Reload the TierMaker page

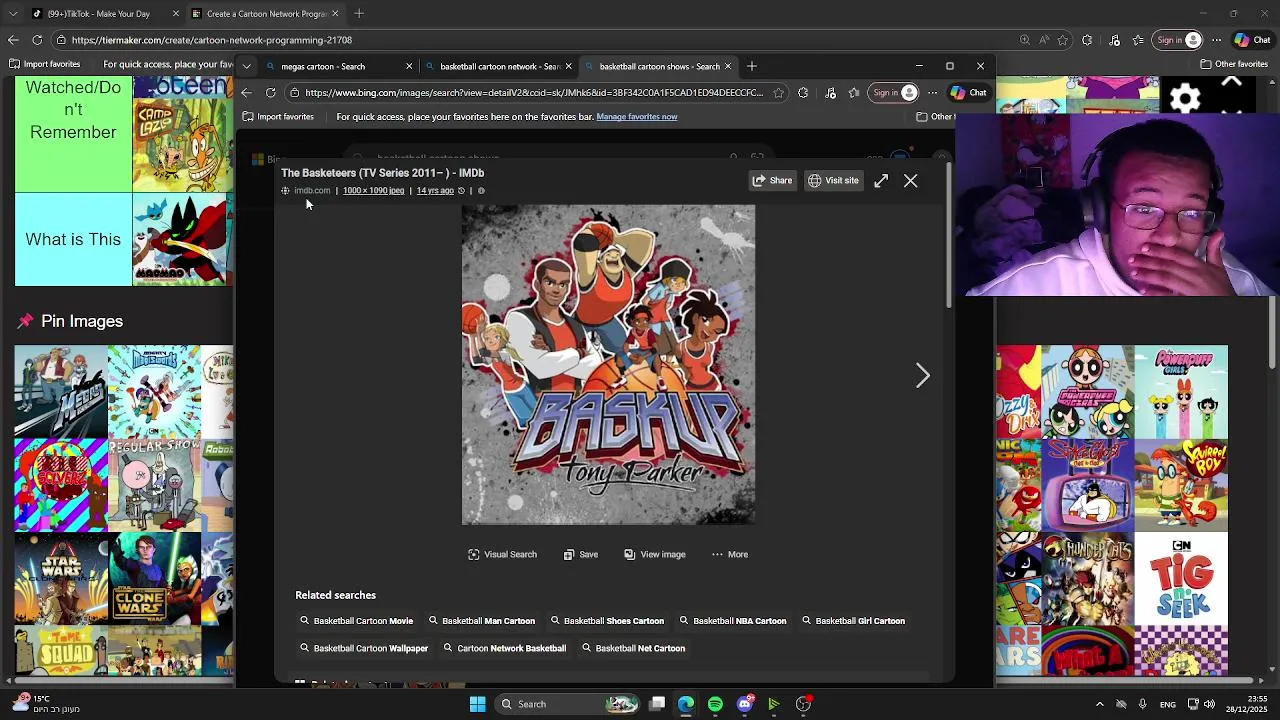click(37, 40)
